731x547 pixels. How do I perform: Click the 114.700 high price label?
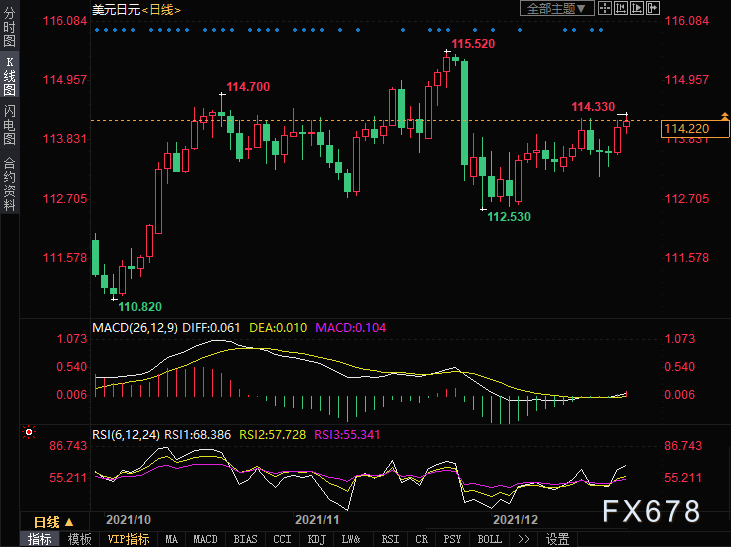pos(248,87)
